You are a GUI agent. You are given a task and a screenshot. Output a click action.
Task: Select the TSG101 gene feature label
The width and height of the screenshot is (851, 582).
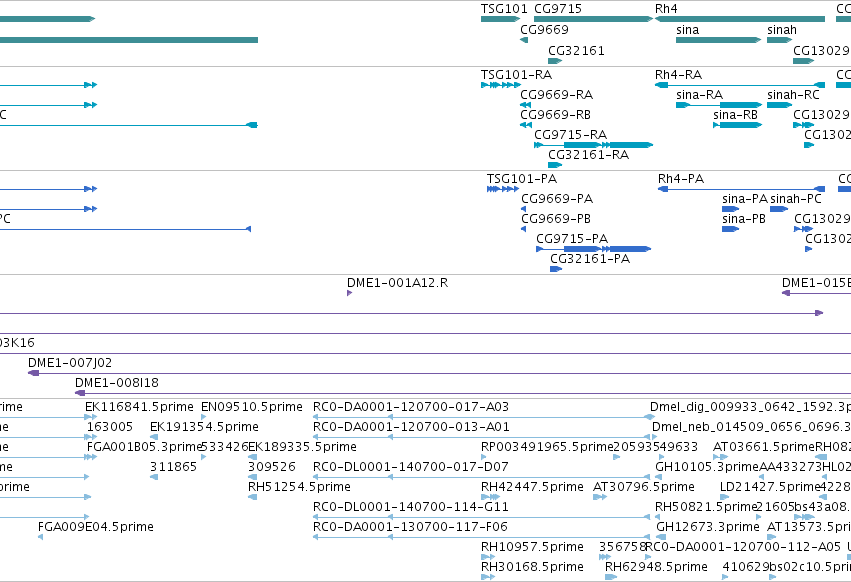pyautogui.click(x=504, y=9)
